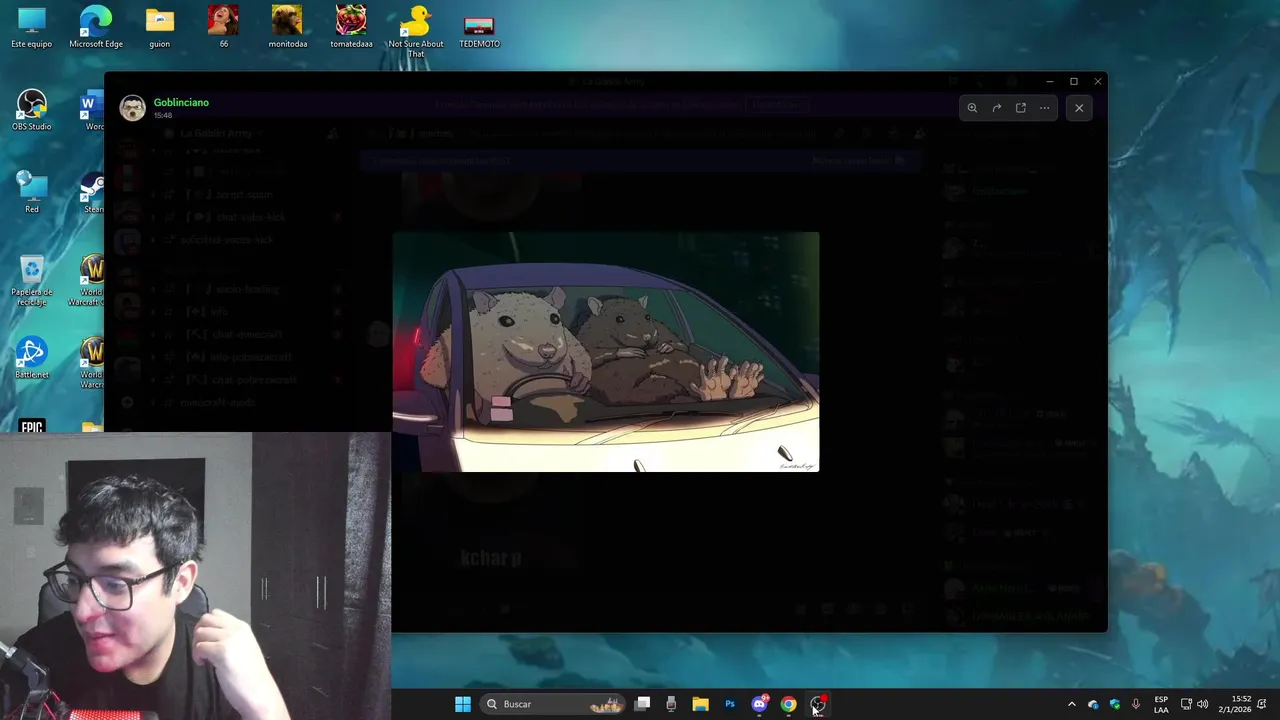Open Photoshop from the taskbar
Screen dimensions: 1280x720
tap(730, 704)
